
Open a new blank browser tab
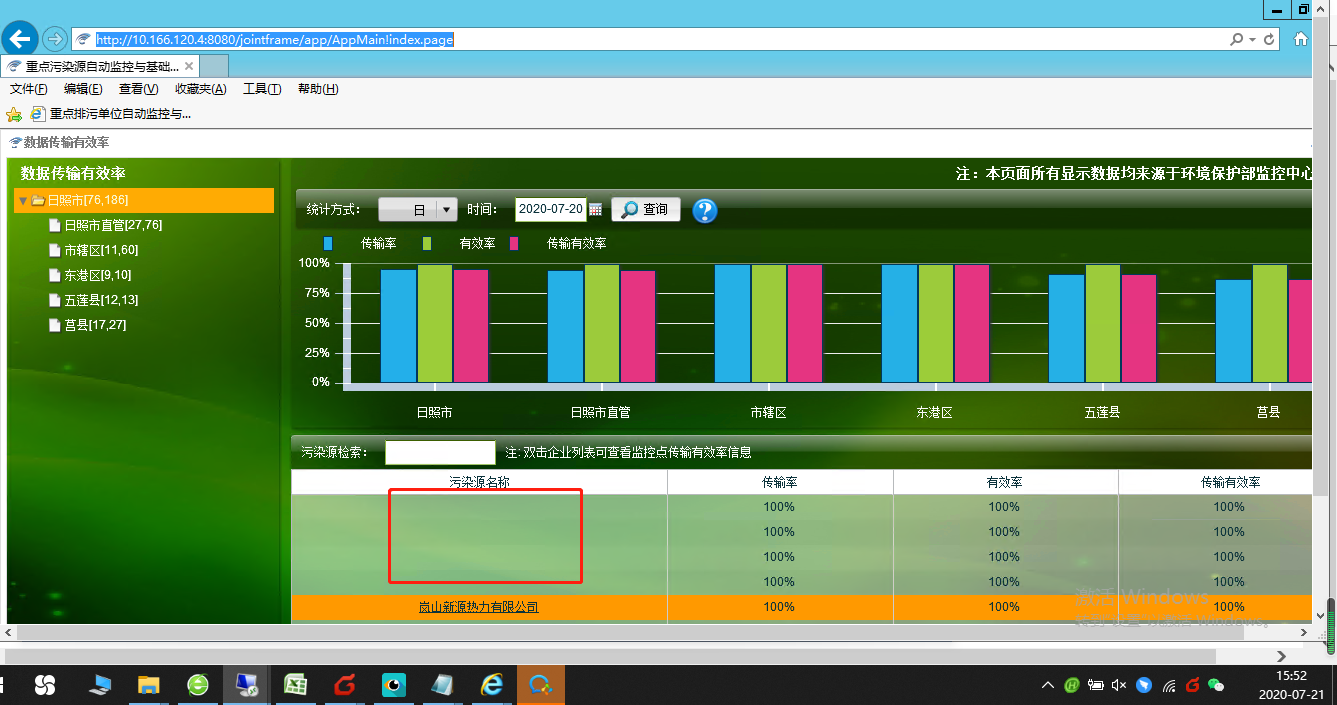pyautogui.click(x=214, y=66)
